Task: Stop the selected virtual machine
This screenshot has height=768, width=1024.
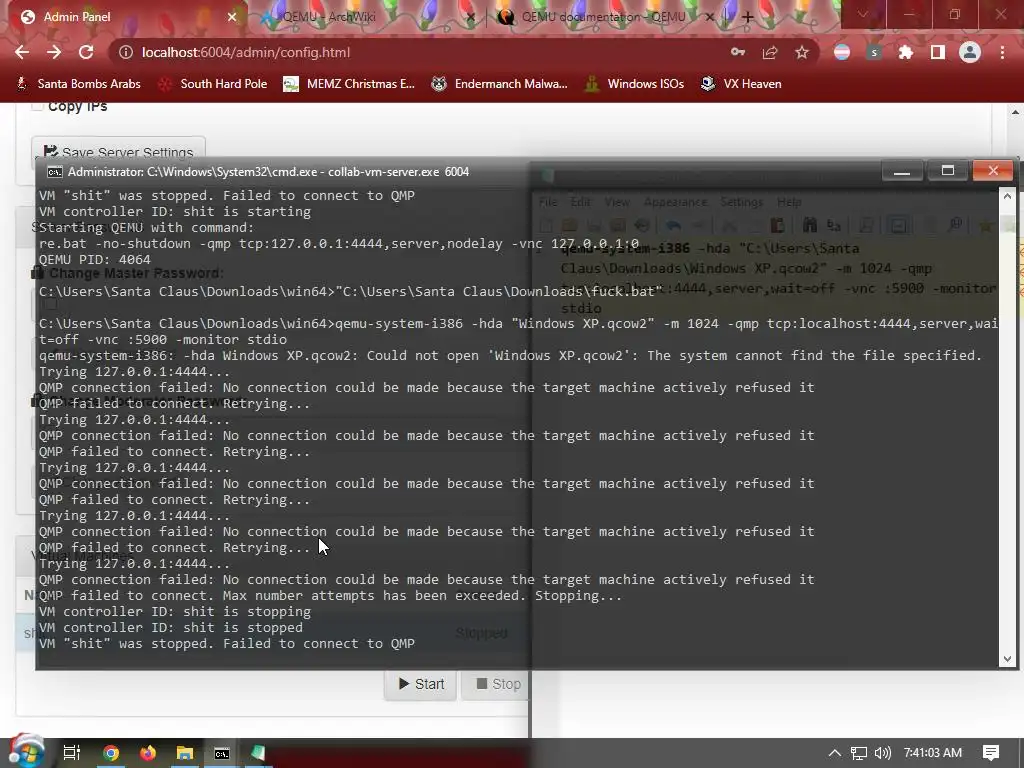Action: point(497,684)
